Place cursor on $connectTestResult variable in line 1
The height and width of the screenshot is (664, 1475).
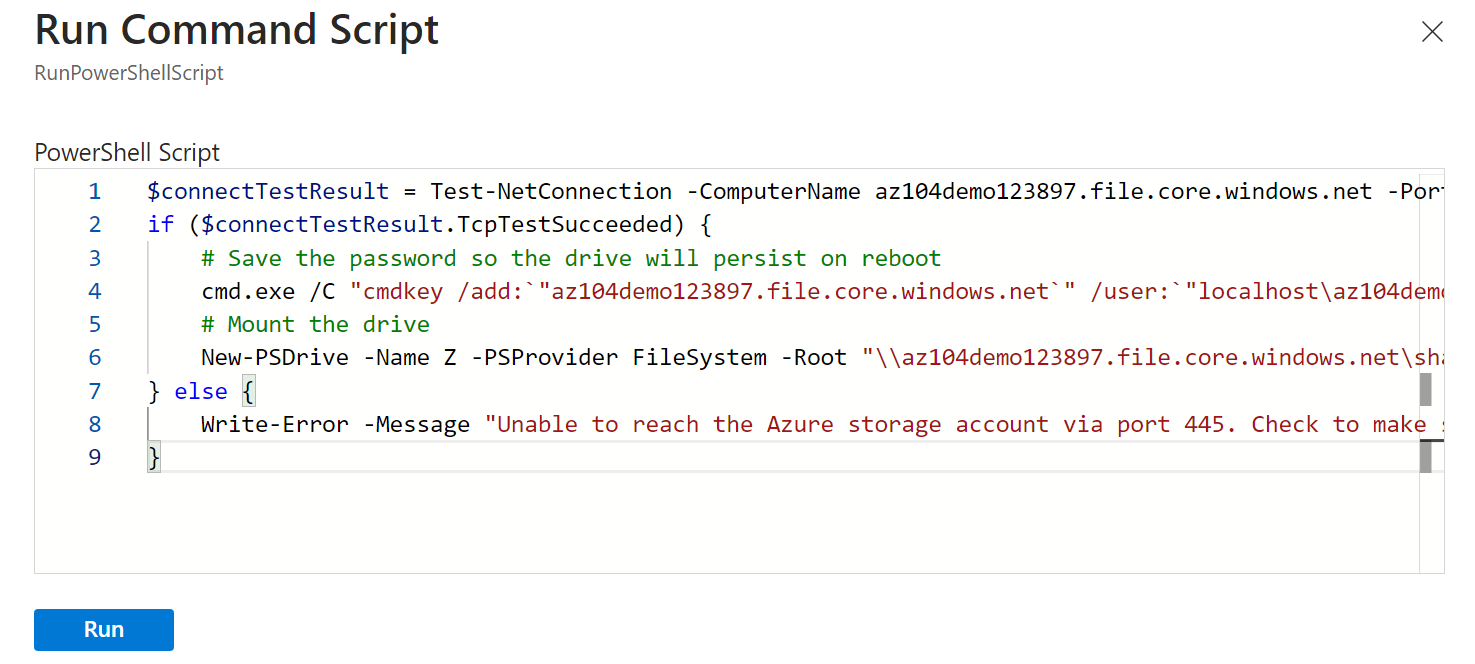(268, 191)
